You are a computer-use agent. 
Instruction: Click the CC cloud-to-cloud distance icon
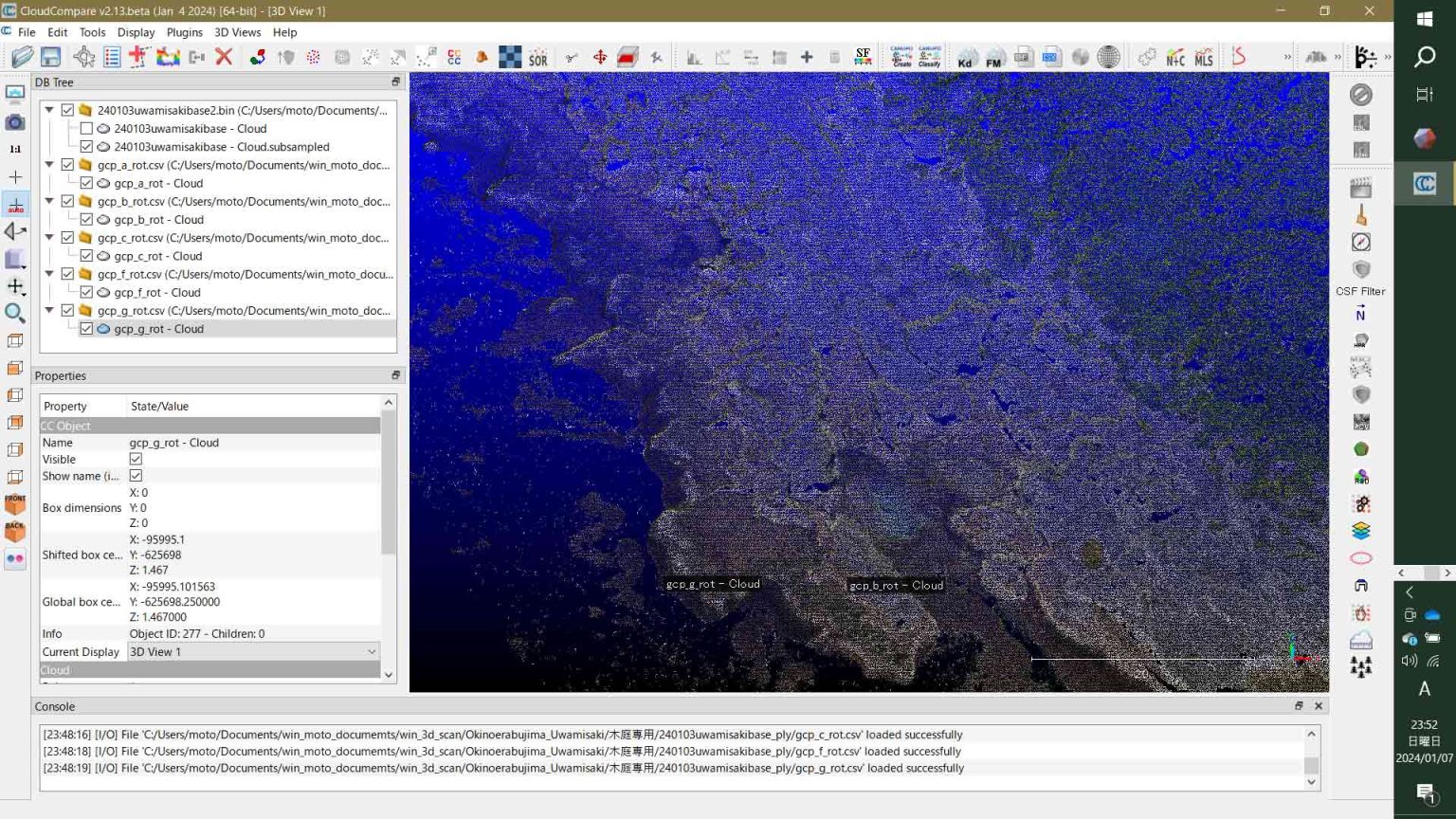[454, 57]
